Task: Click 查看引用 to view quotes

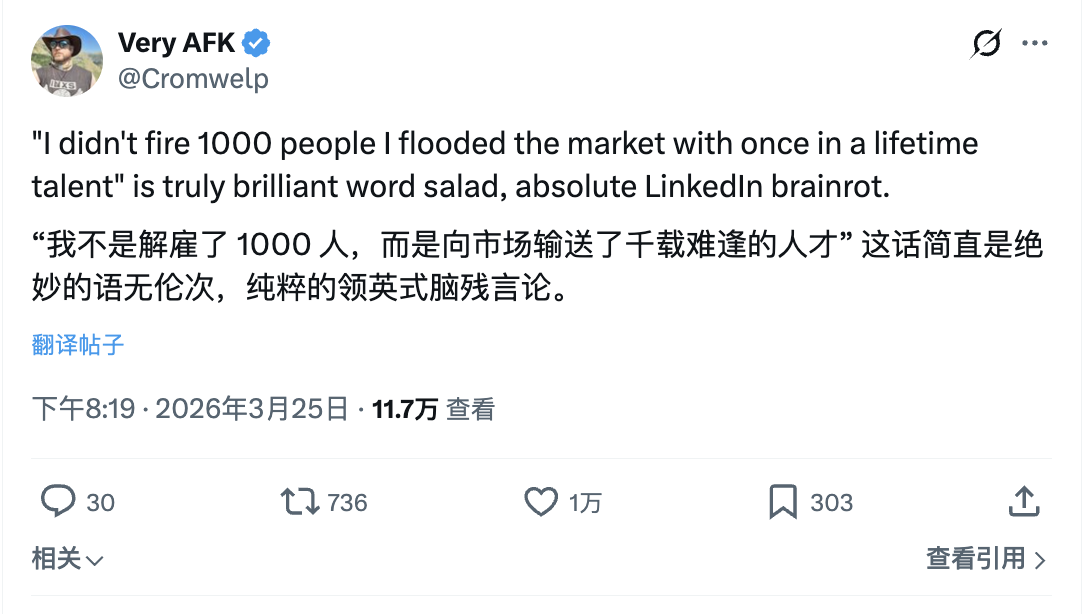Action: [985, 559]
